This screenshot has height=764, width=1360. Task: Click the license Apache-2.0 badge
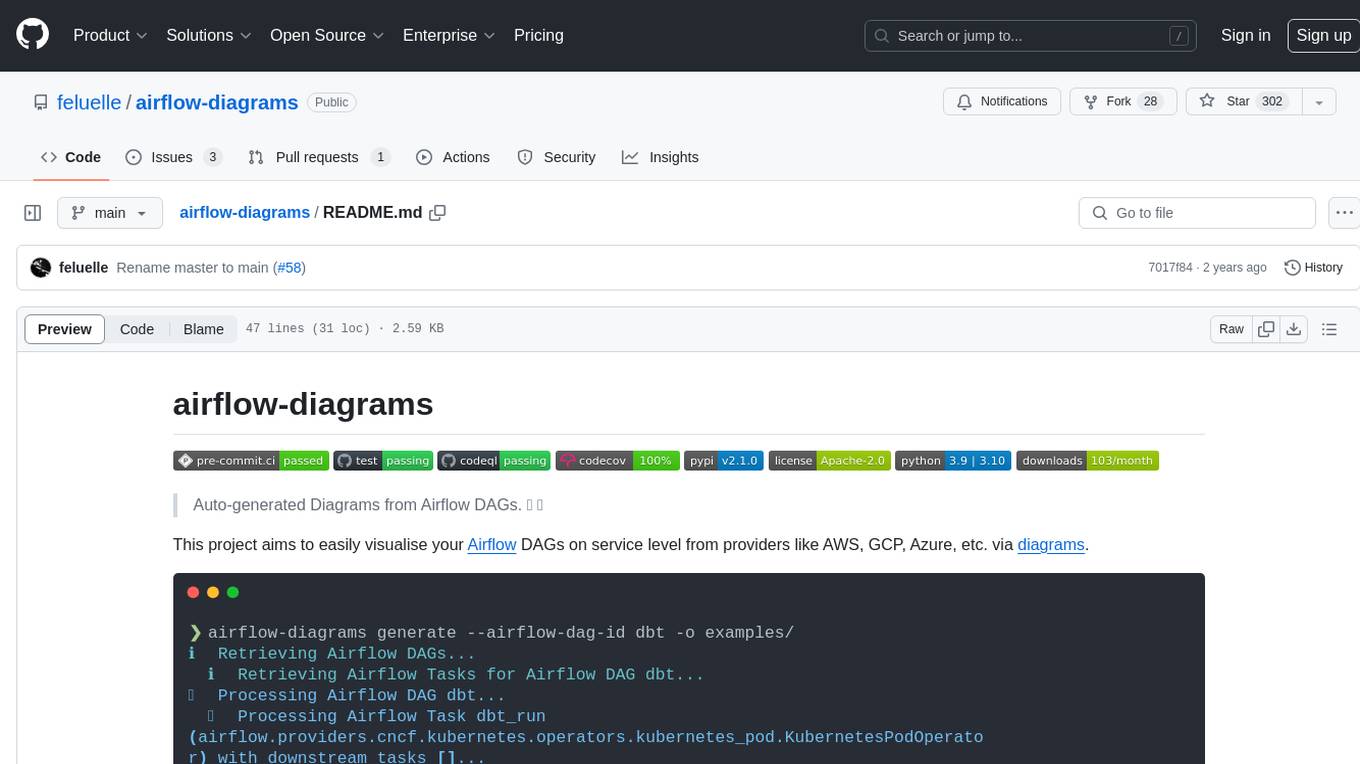829,461
